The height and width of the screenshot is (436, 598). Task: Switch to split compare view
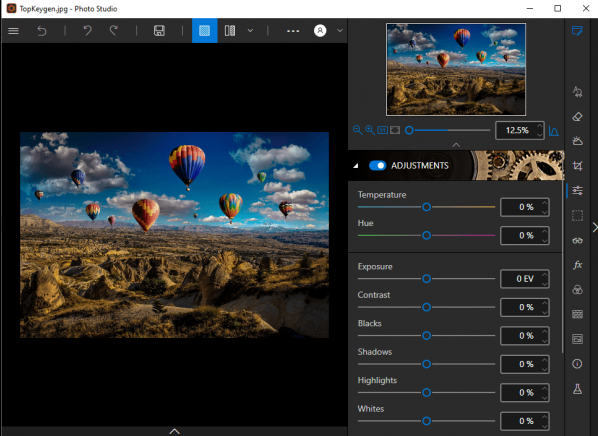(230, 31)
